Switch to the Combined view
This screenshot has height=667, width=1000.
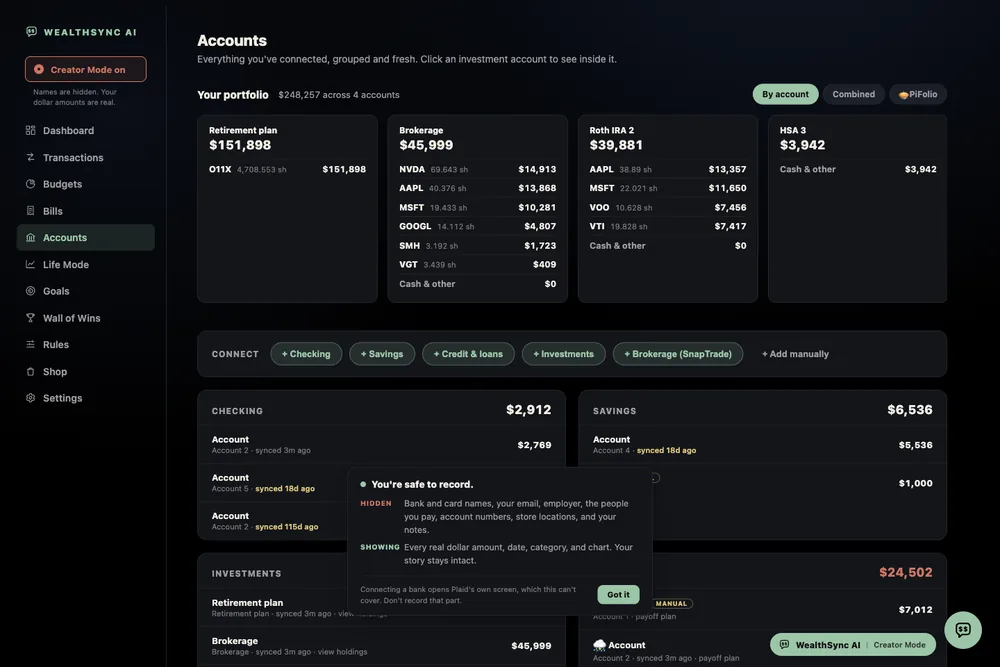click(x=853, y=94)
